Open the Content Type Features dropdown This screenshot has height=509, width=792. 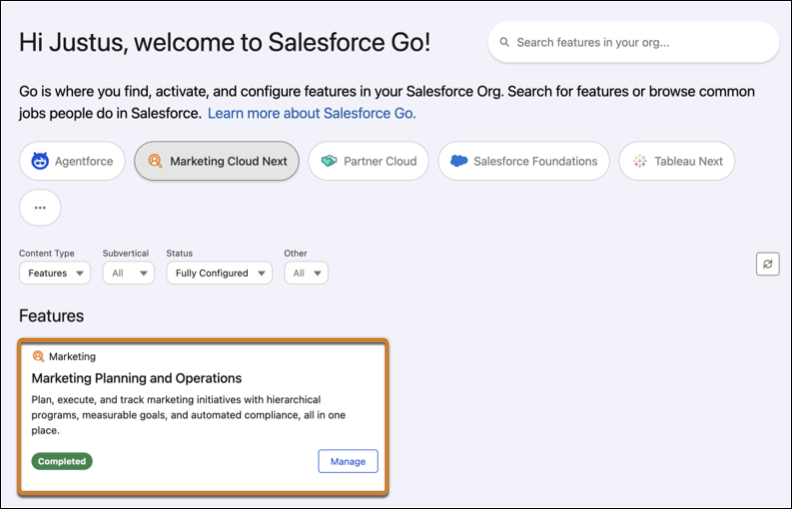coord(55,273)
